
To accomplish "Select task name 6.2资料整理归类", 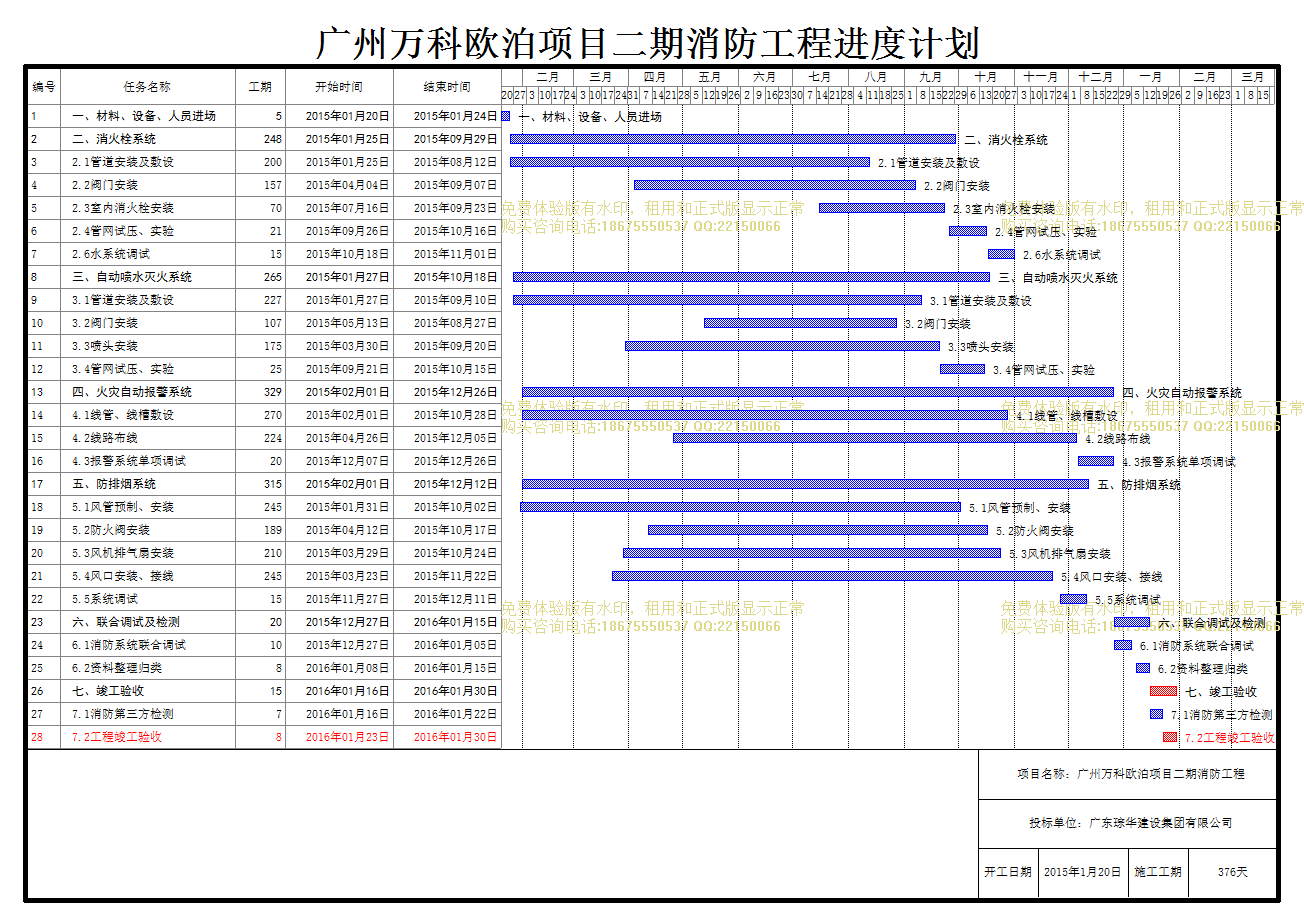I will pos(116,668).
